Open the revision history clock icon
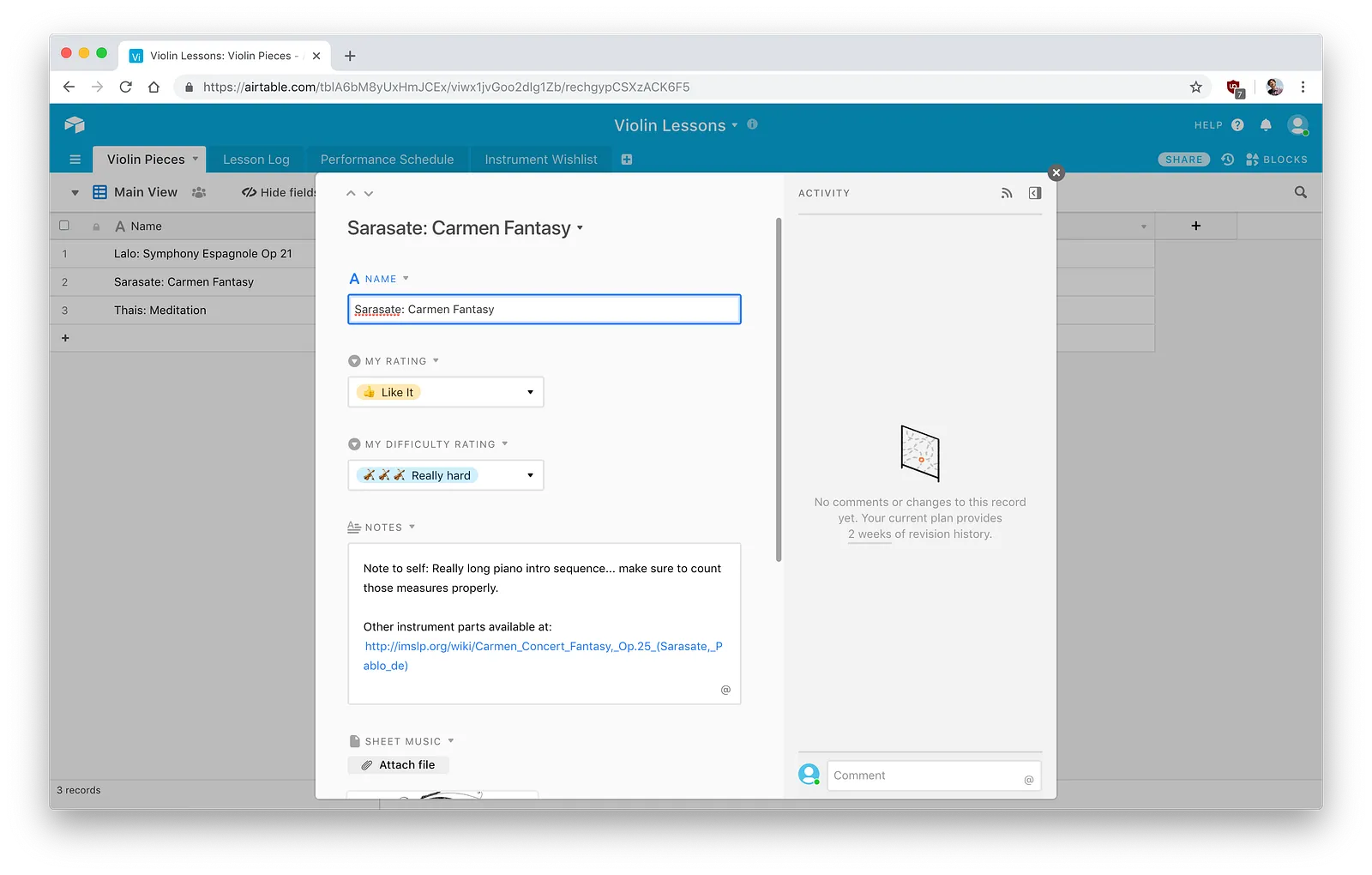This screenshot has height=875, width=1372. point(1228,160)
